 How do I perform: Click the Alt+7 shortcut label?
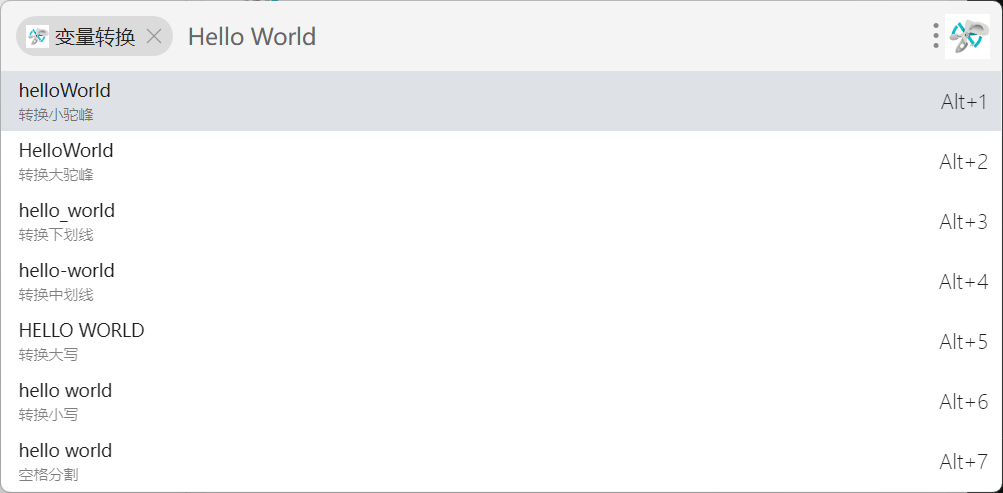pos(963,461)
